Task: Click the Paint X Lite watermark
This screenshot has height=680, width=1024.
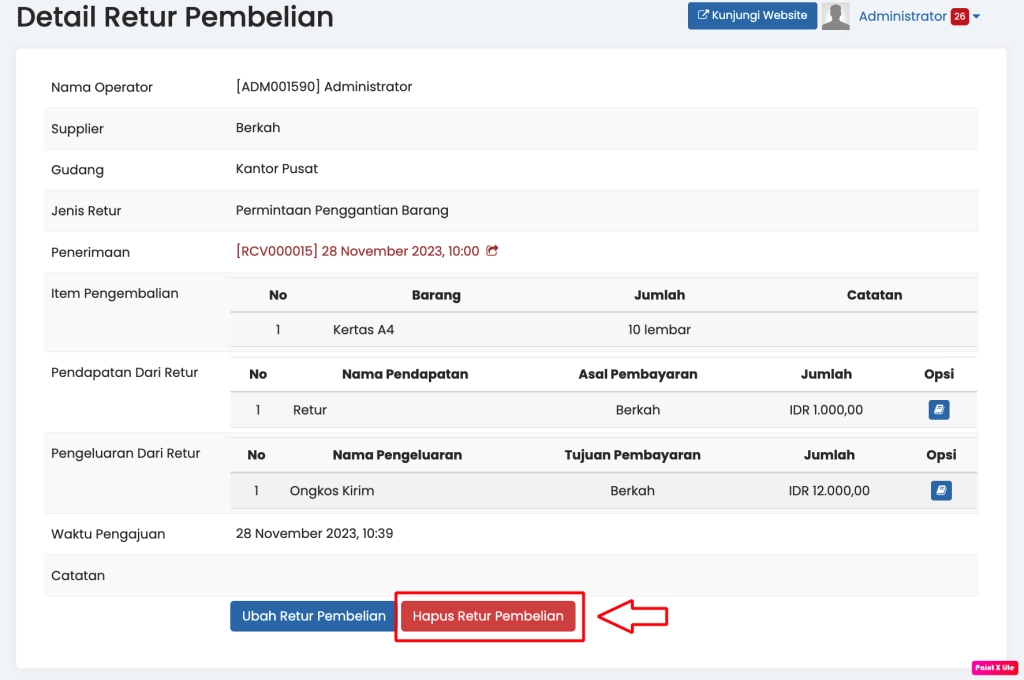Action: [994, 667]
